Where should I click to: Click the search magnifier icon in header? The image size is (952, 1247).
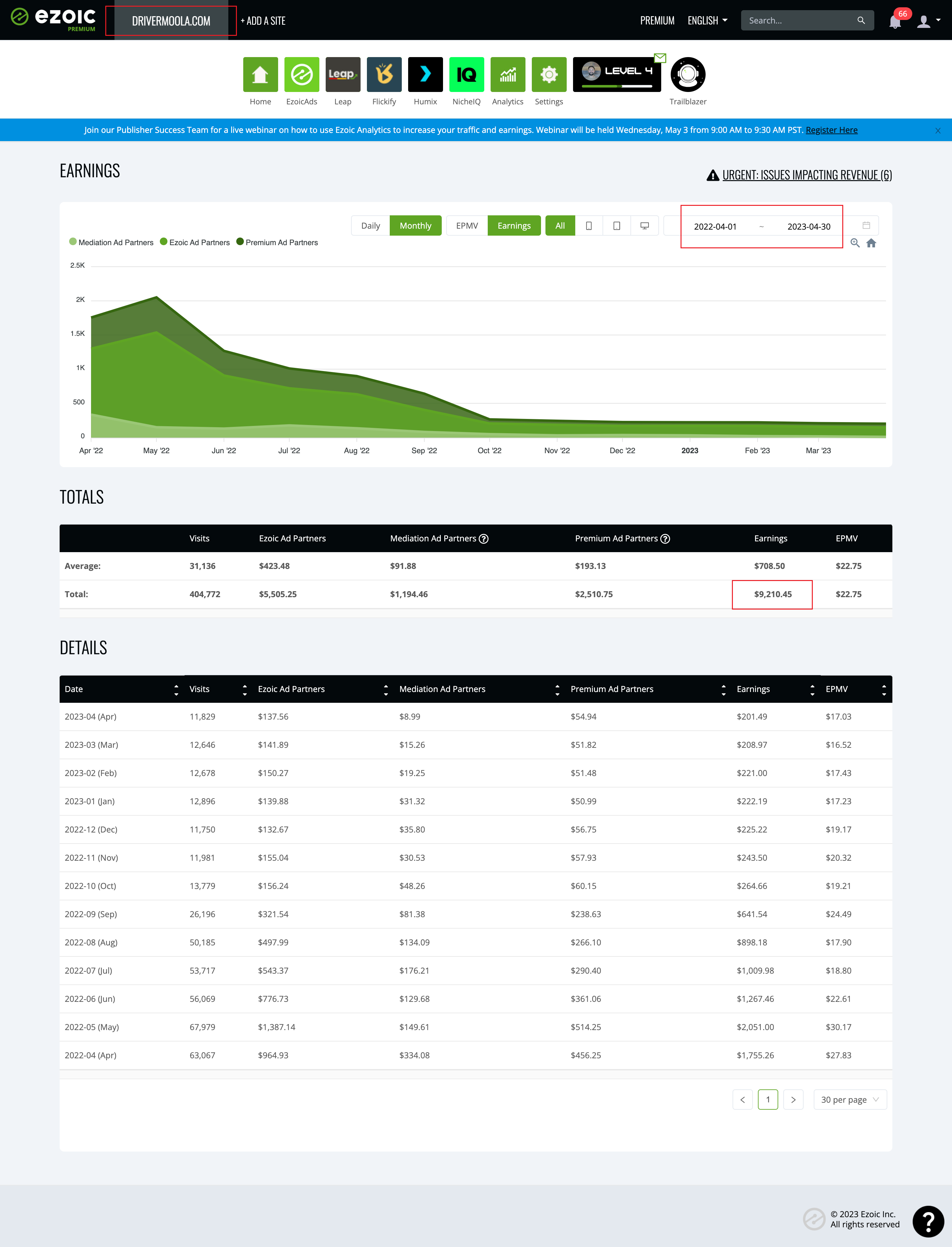pos(861,20)
